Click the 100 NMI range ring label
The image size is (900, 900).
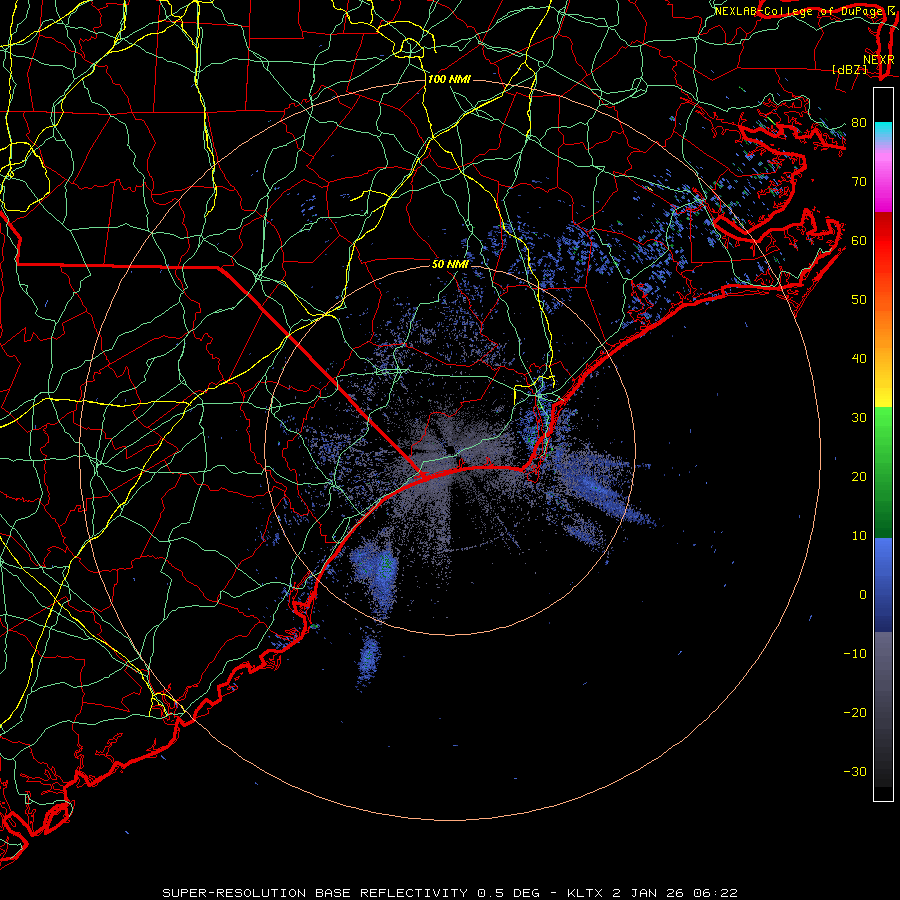tap(449, 79)
